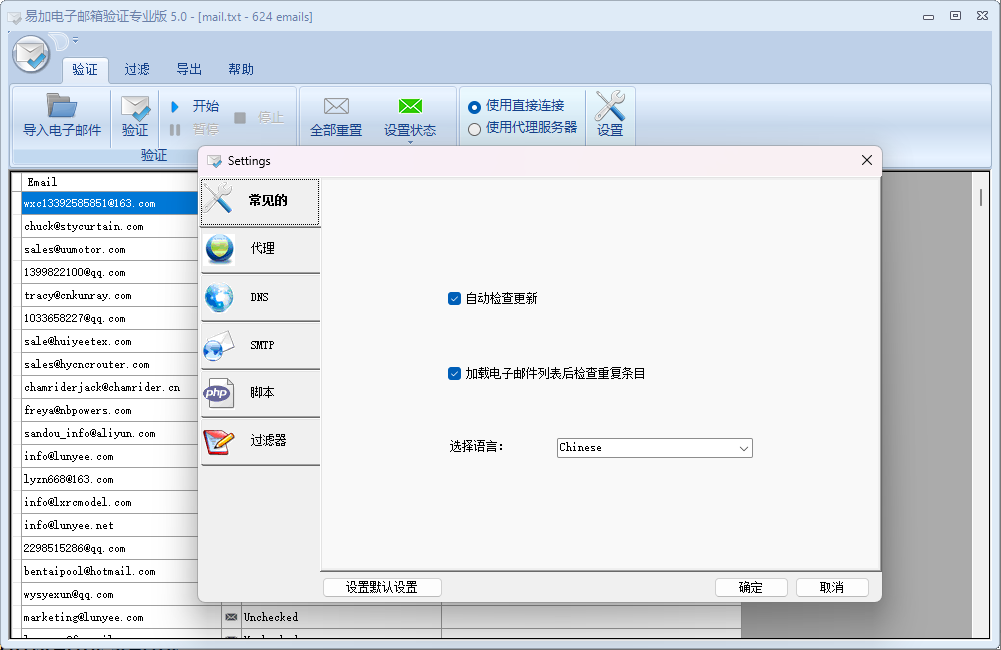Click the php script file icon

[x=219, y=393]
